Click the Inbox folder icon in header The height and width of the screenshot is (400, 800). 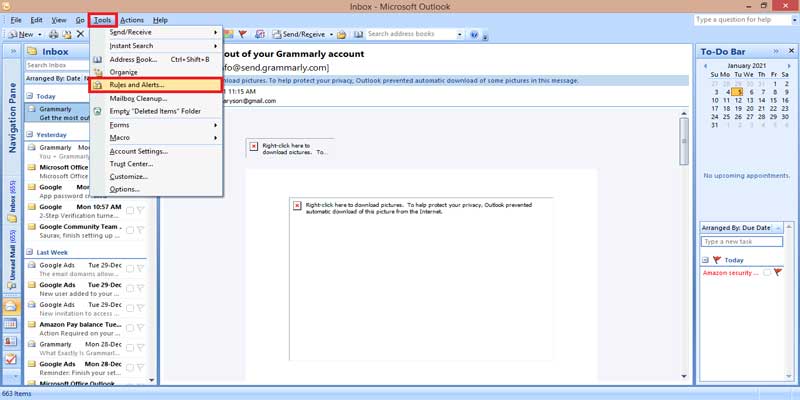click(x=32, y=51)
